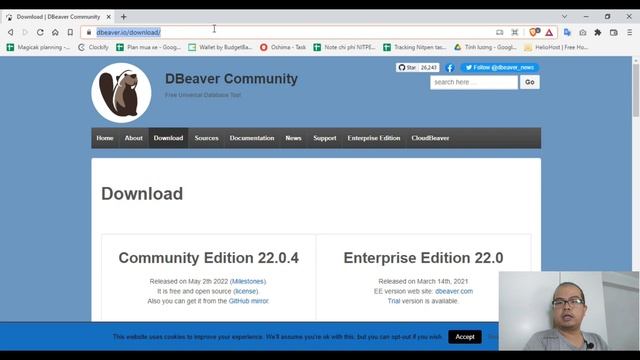Click the camera extension icon

click(x=583, y=32)
